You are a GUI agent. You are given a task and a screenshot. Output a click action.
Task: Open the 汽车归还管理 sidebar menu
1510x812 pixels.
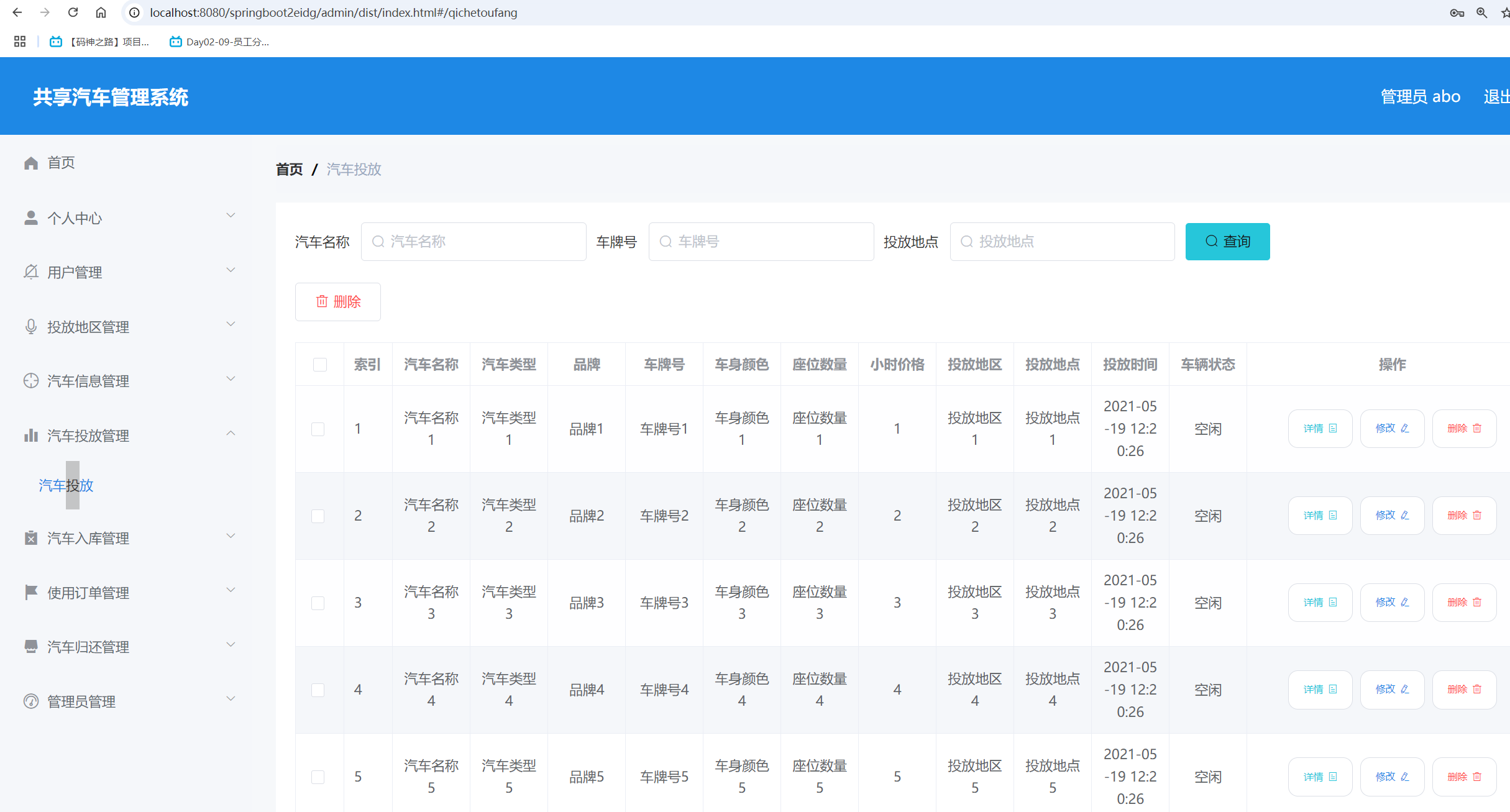point(88,647)
